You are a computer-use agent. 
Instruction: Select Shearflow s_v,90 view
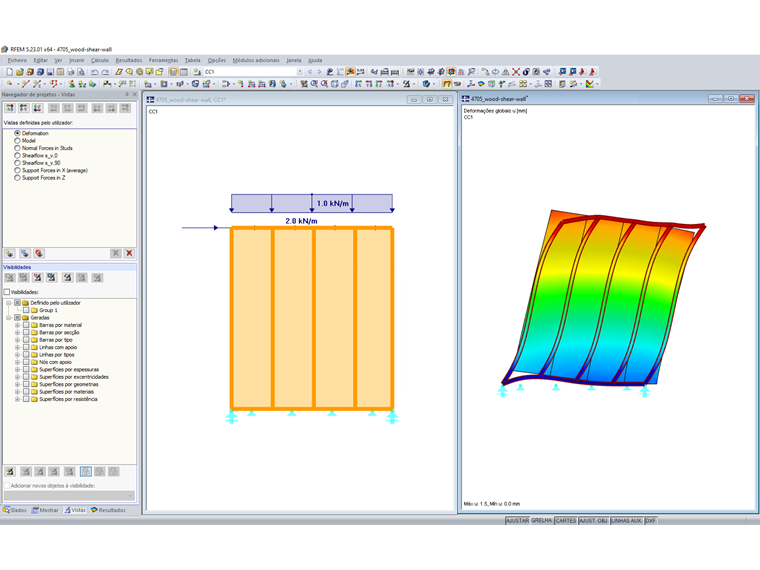(17, 163)
